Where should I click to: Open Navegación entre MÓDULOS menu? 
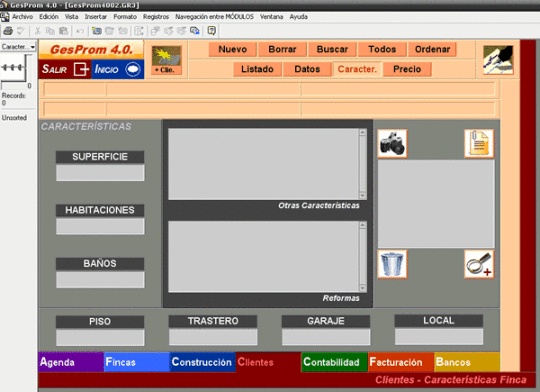214,17
